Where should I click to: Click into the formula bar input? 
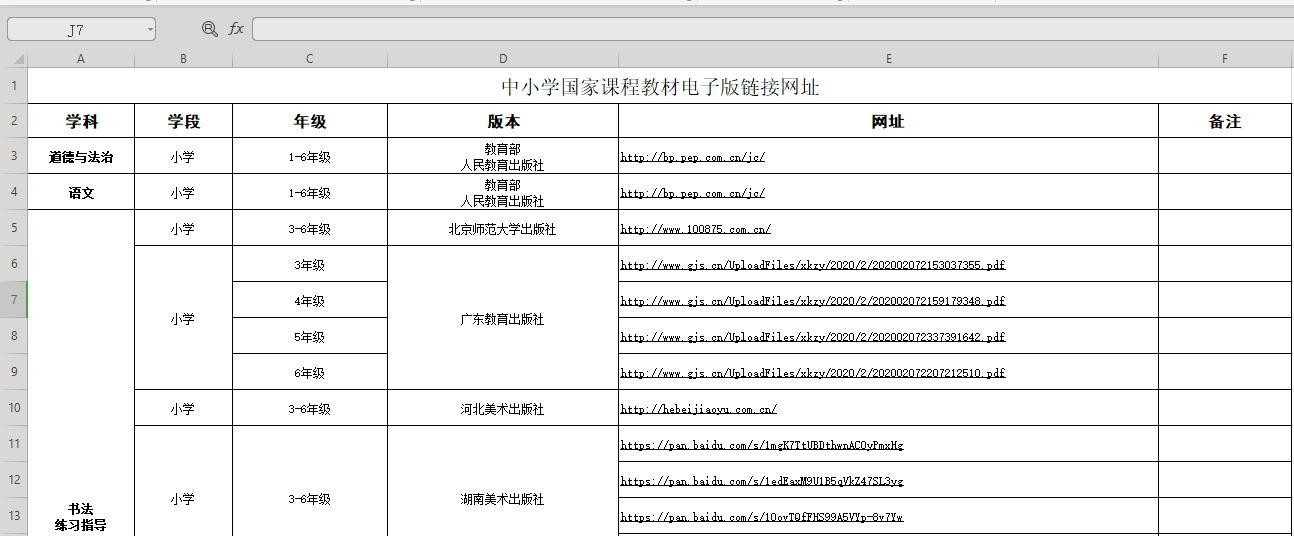770,29
